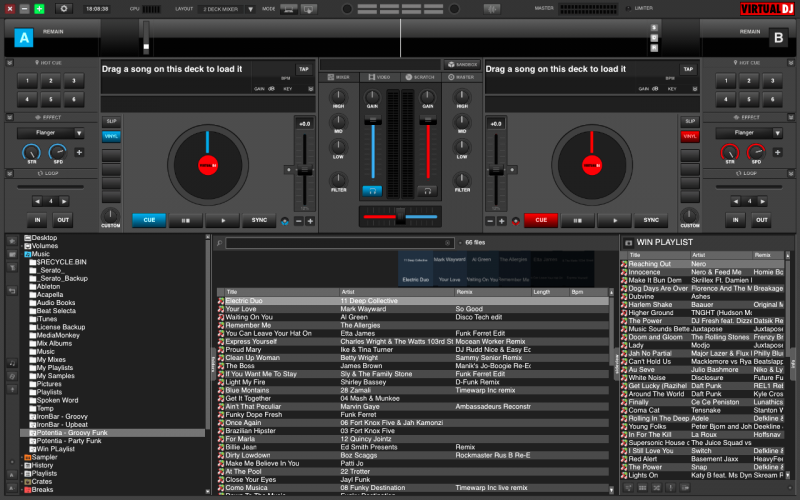Toggle VINYL mode on deck A
Image resolution: width=800 pixels, height=500 pixels.
(x=111, y=136)
